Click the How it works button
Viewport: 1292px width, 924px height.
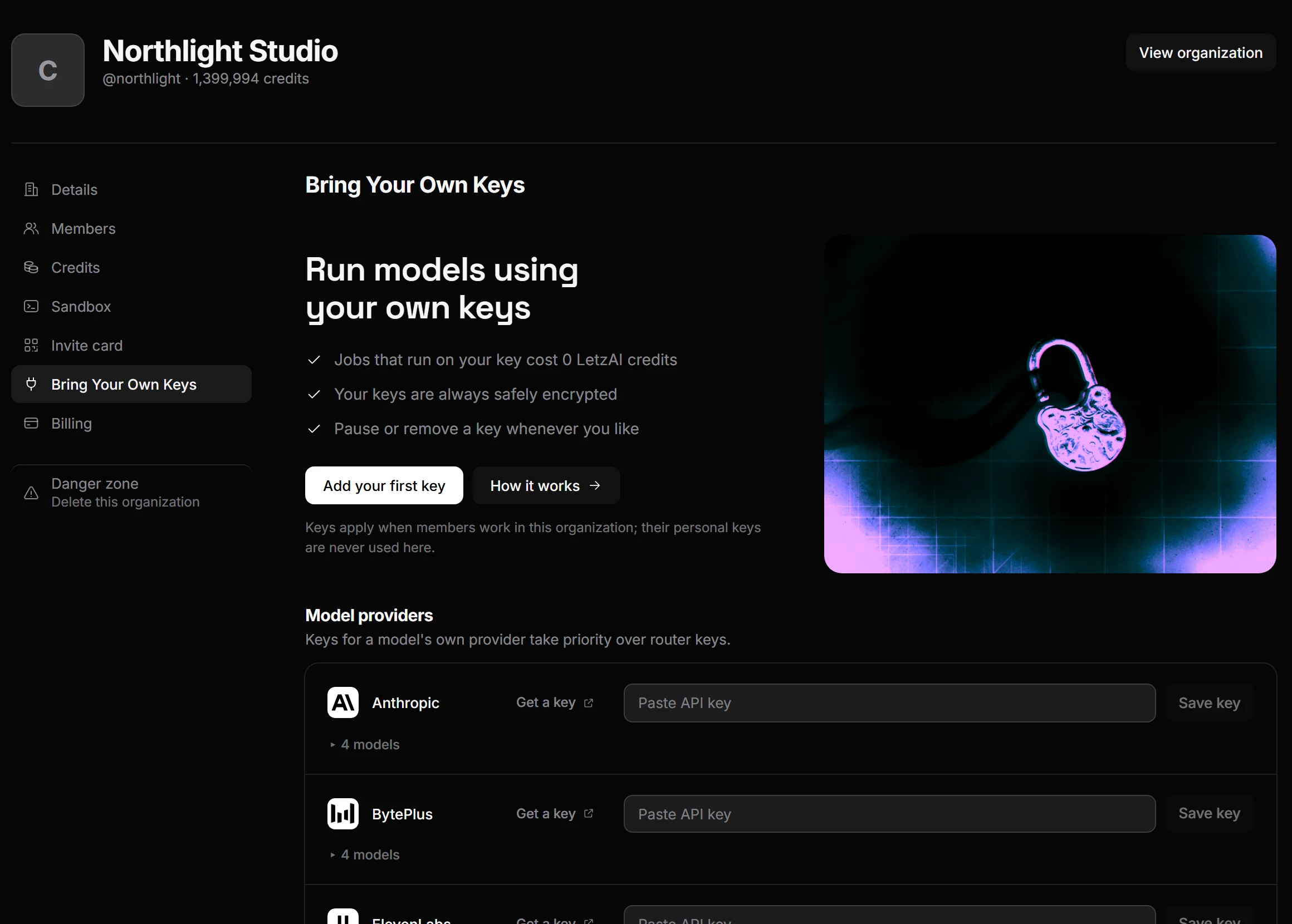546,485
